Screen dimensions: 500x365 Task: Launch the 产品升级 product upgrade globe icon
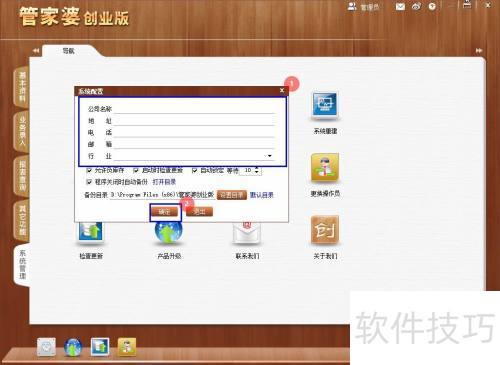(169, 232)
